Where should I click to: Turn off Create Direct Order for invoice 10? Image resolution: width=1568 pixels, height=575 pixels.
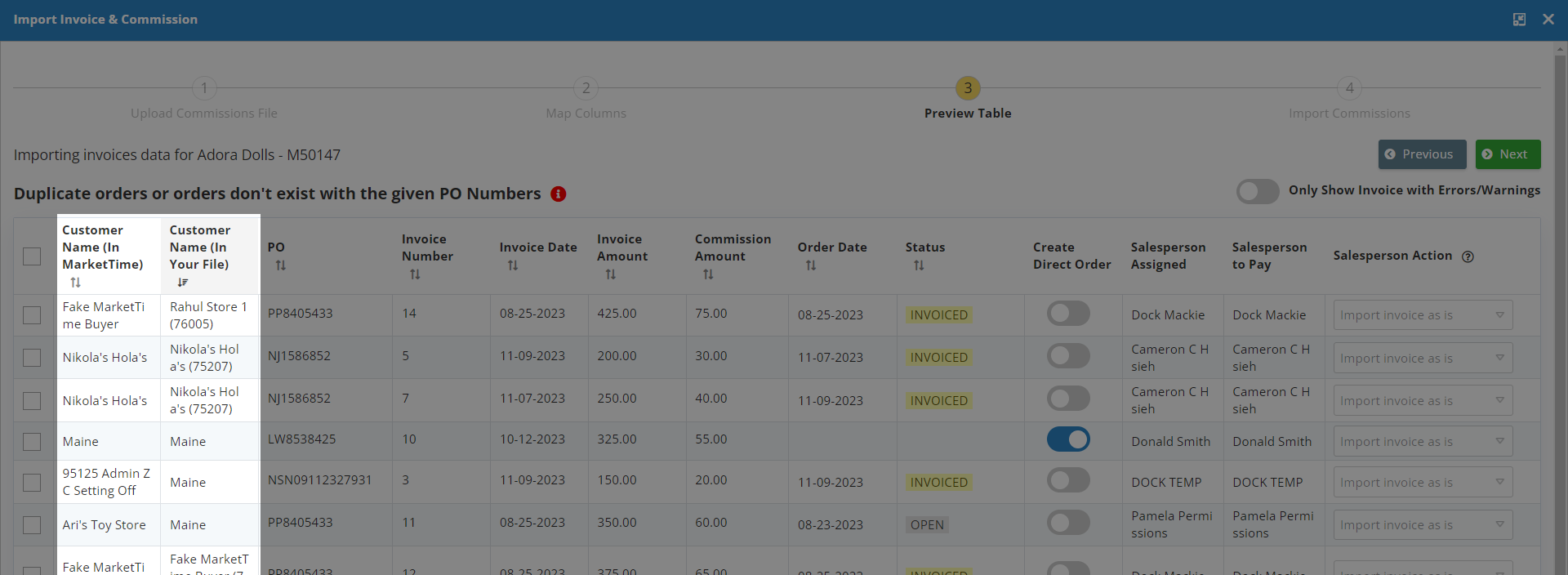coord(1068,439)
